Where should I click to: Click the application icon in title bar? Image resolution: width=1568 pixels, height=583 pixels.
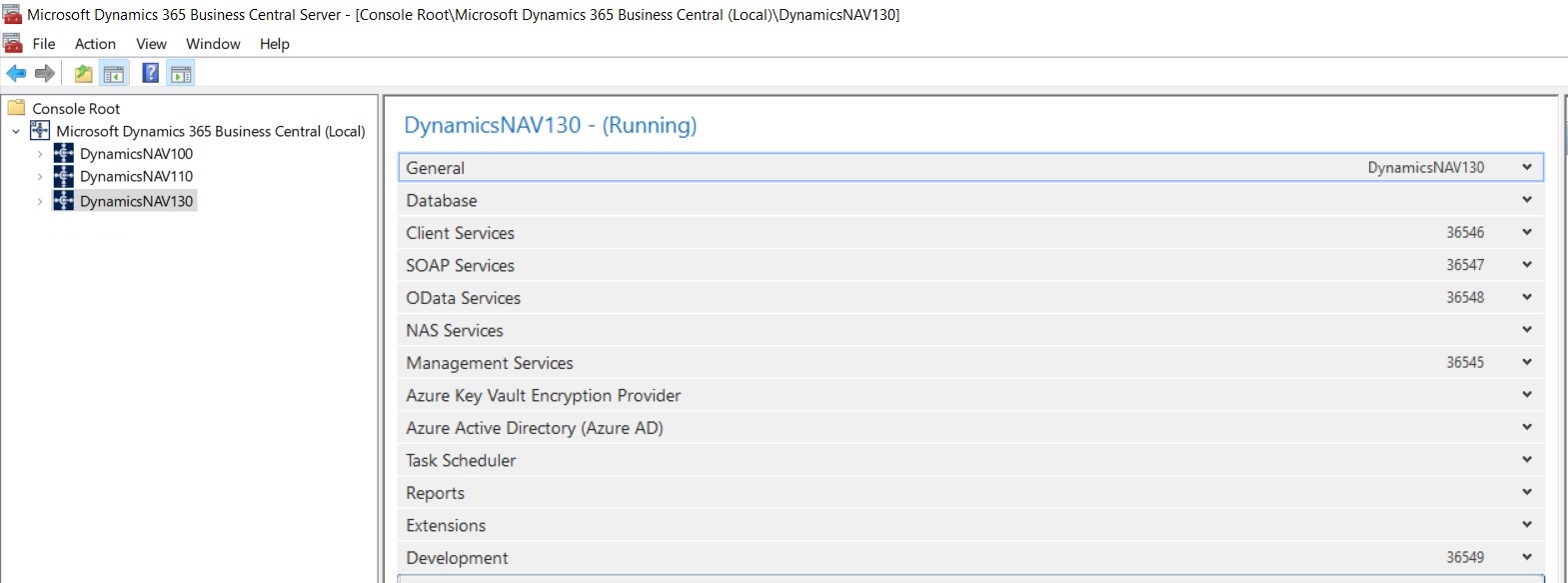pyautogui.click(x=12, y=14)
